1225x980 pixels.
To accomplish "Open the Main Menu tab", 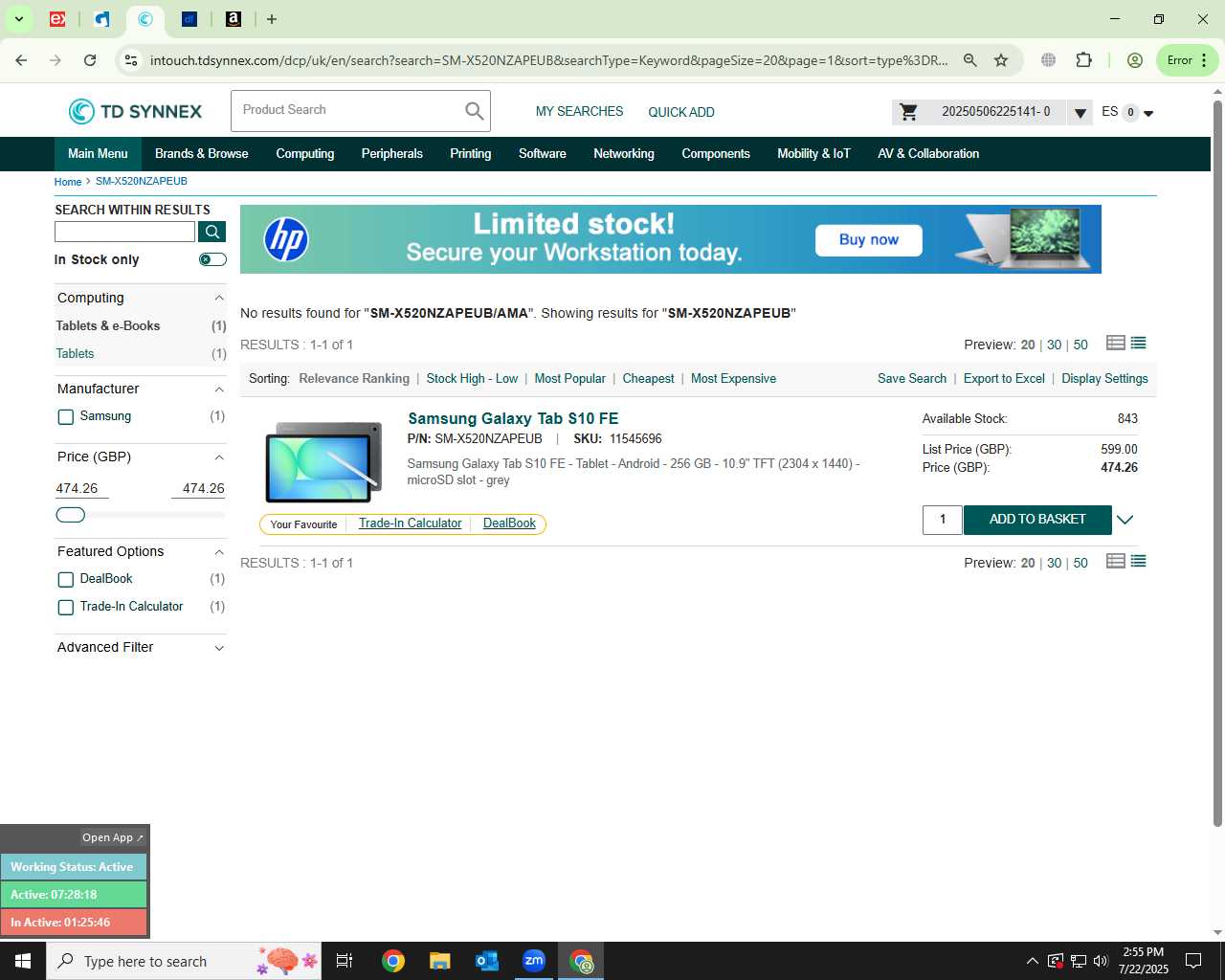I will point(98,153).
